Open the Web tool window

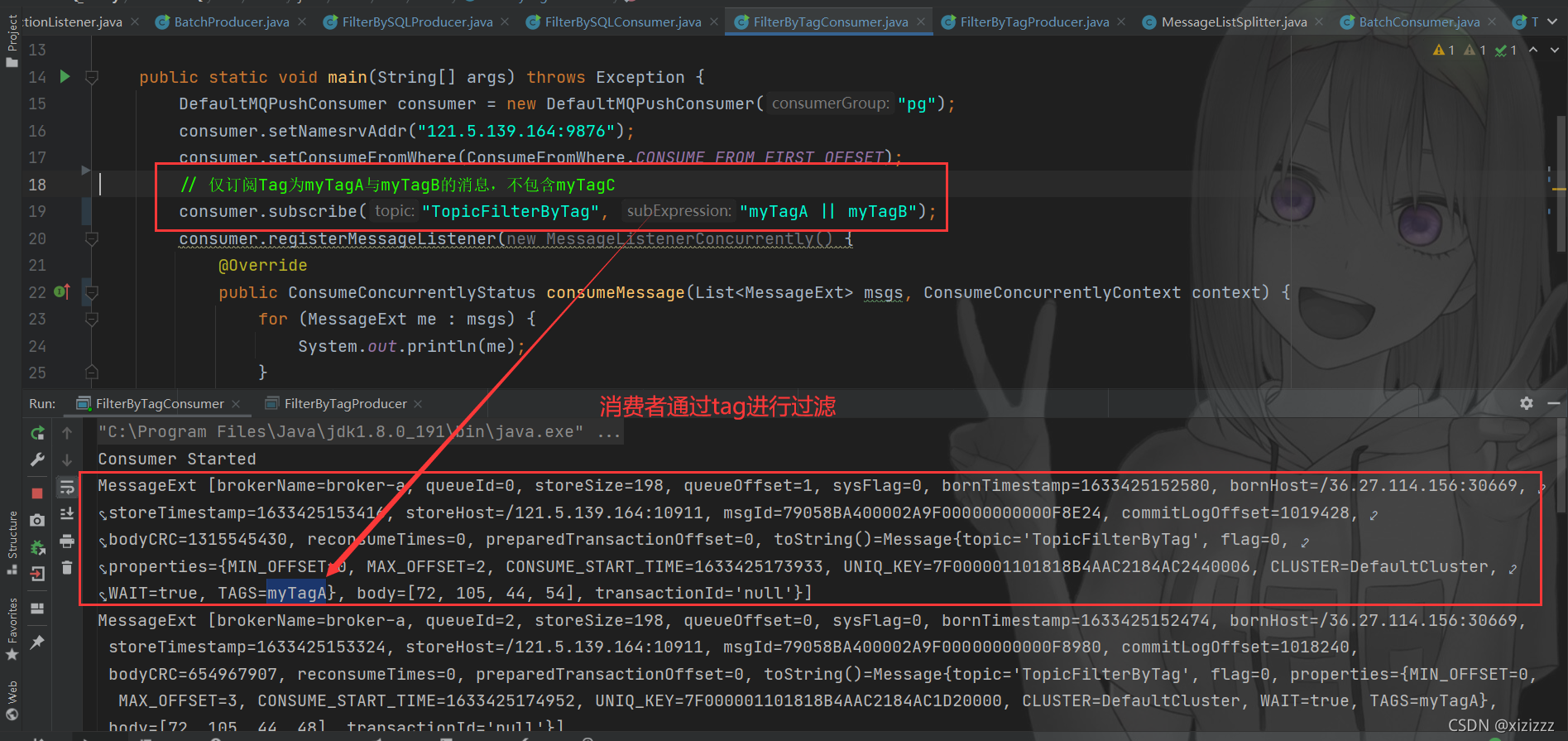click(x=12, y=700)
